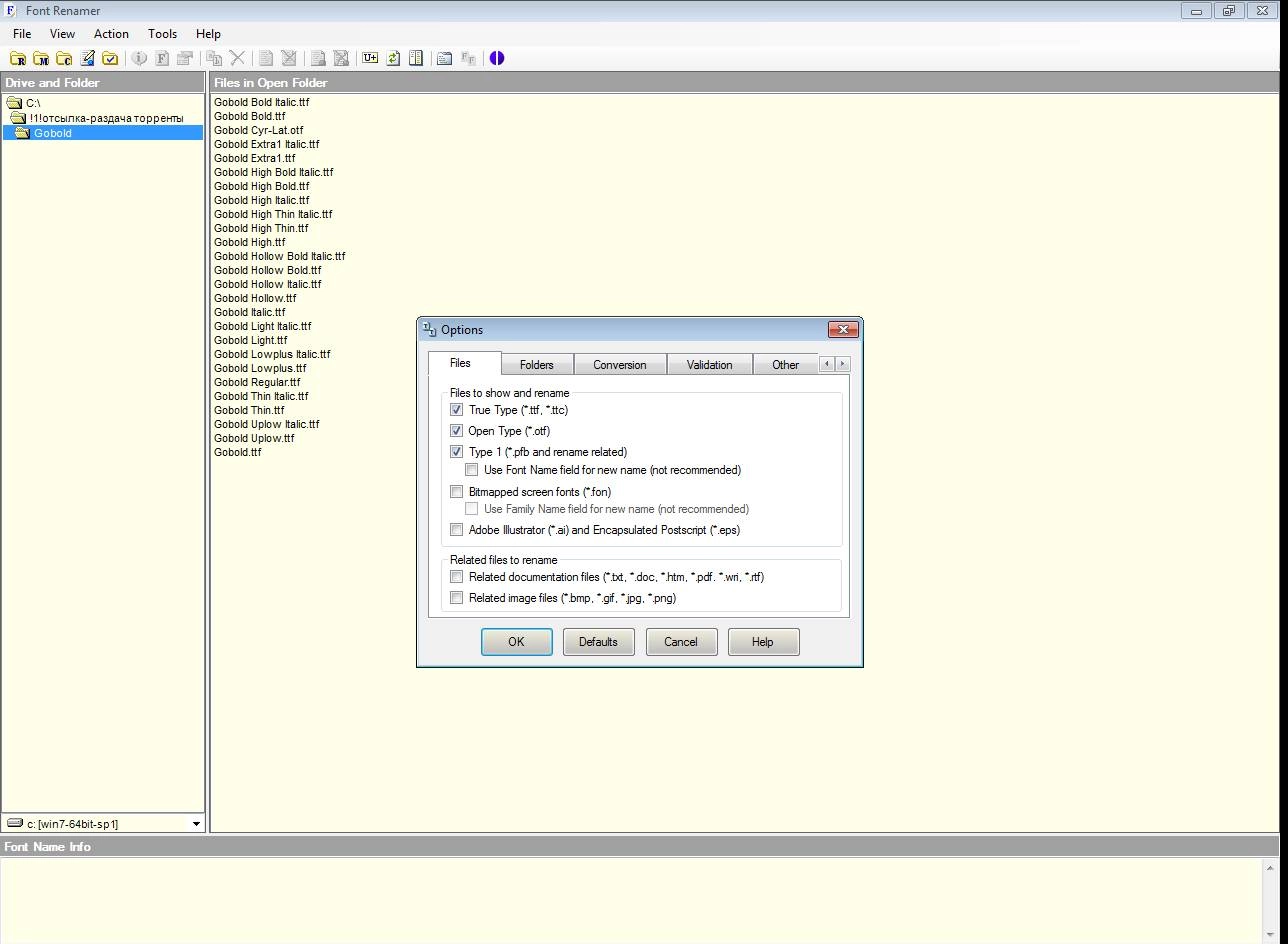The image size is (1288, 944).
Task: Click Use Family Name field checkbox
Action: (471, 509)
